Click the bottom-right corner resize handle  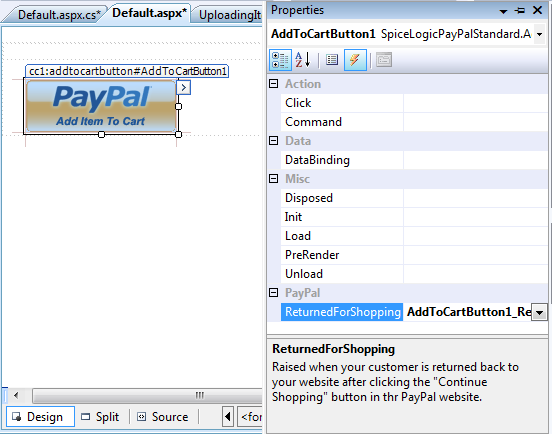pyautogui.click(x=178, y=134)
